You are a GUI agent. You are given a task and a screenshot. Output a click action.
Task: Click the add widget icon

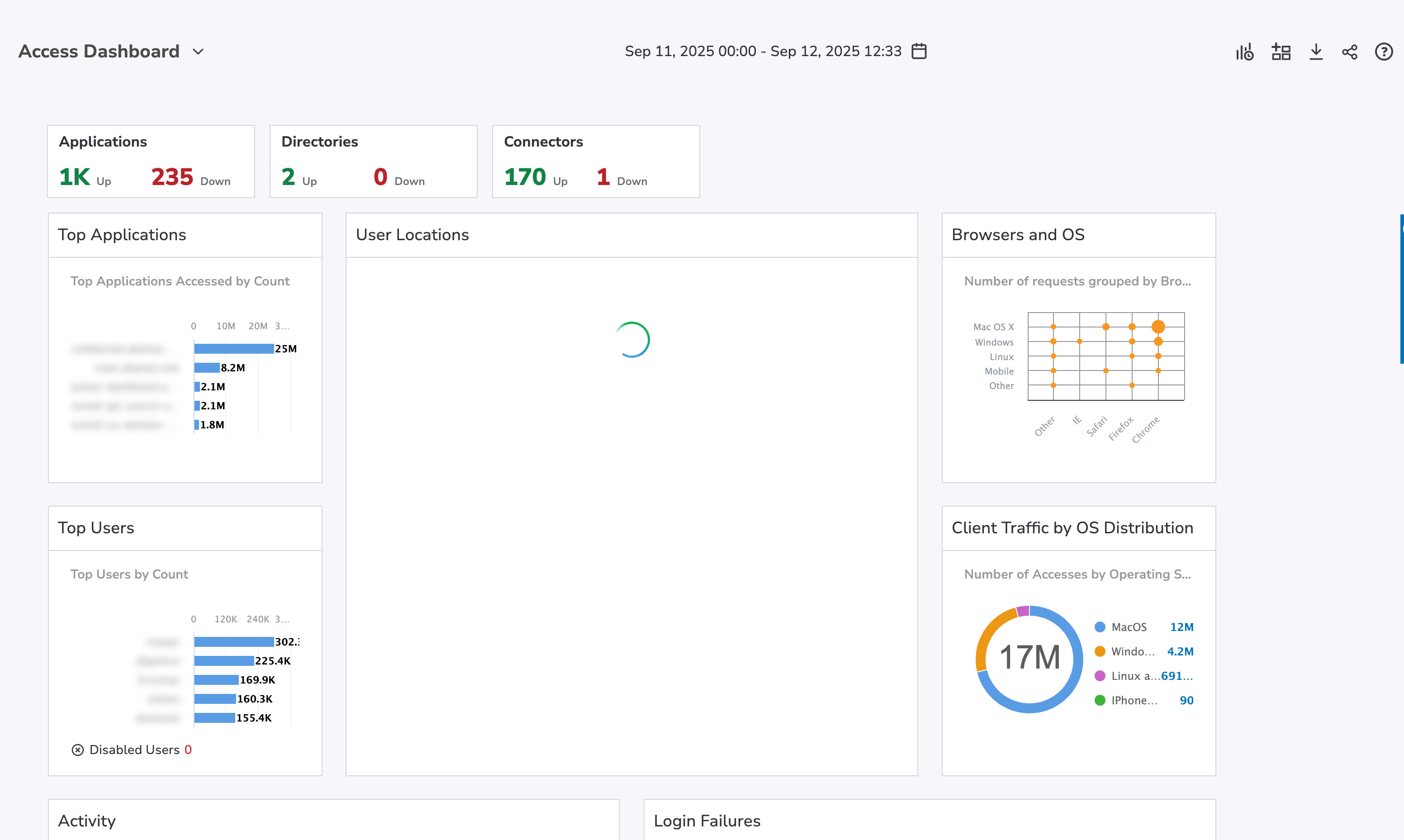1281,52
